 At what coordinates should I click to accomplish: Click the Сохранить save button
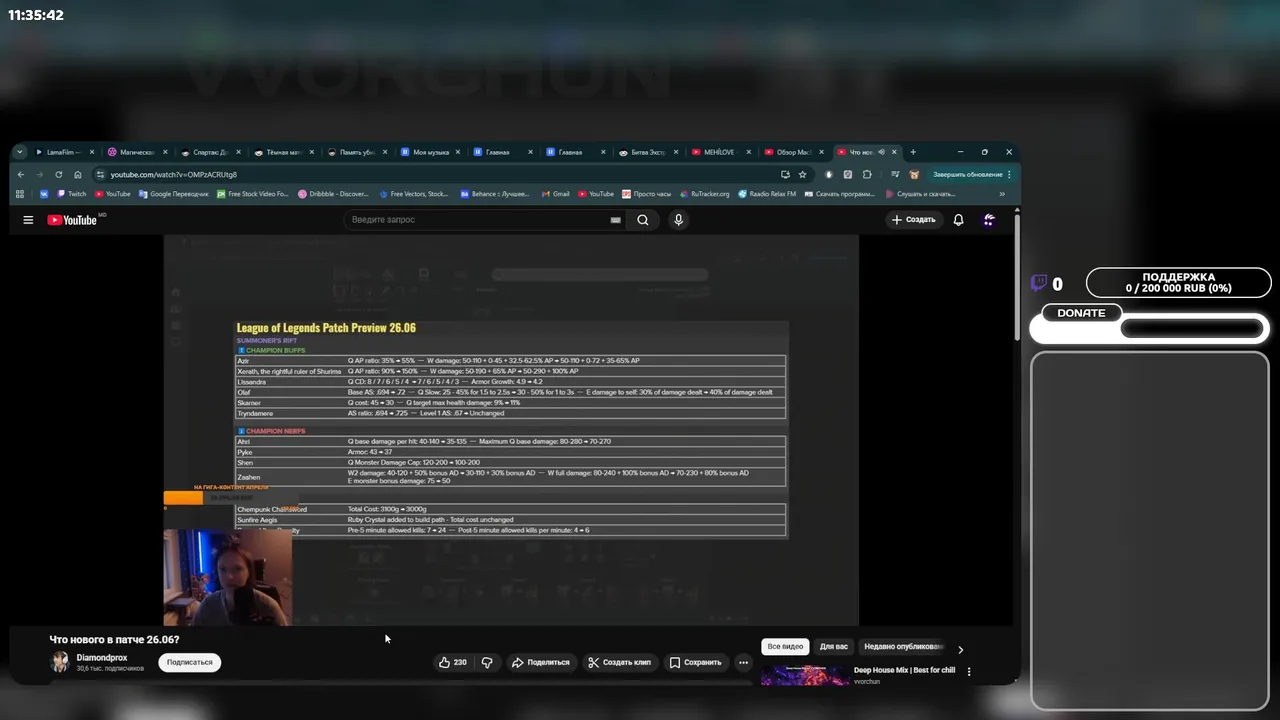tap(695, 662)
